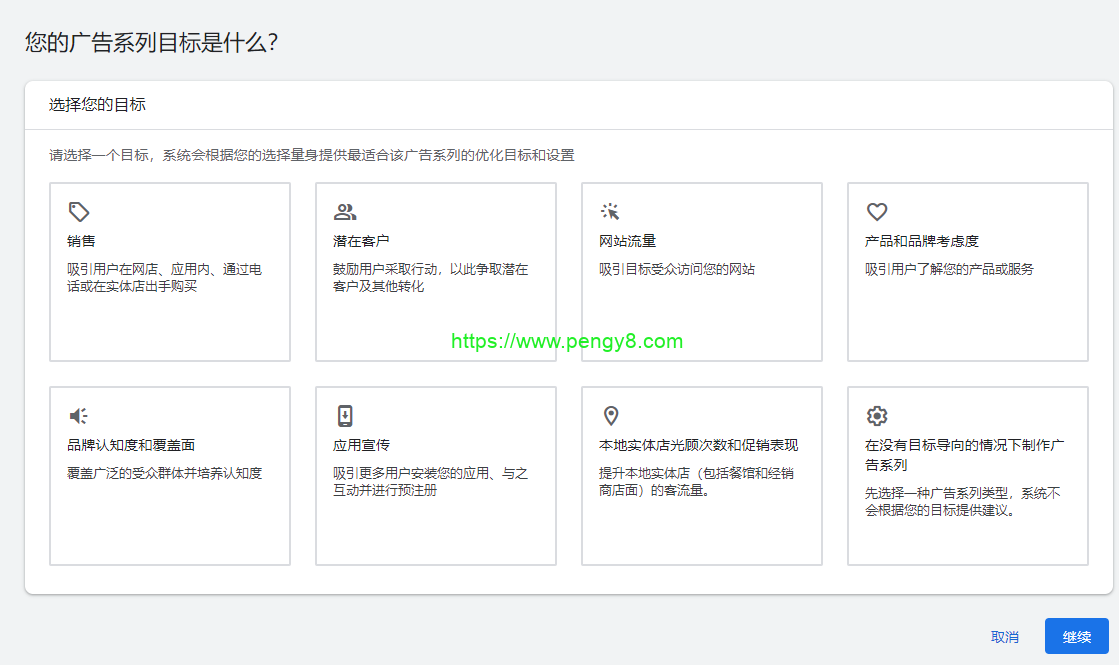Click the megaphone icon for 品牌认知度和覆盖面
The height and width of the screenshot is (665, 1119).
[x=79, y=416]
